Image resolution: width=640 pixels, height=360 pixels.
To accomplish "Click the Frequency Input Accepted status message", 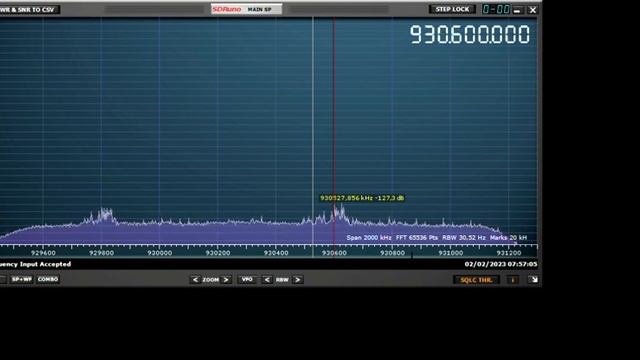I will [x=36, y=264].
